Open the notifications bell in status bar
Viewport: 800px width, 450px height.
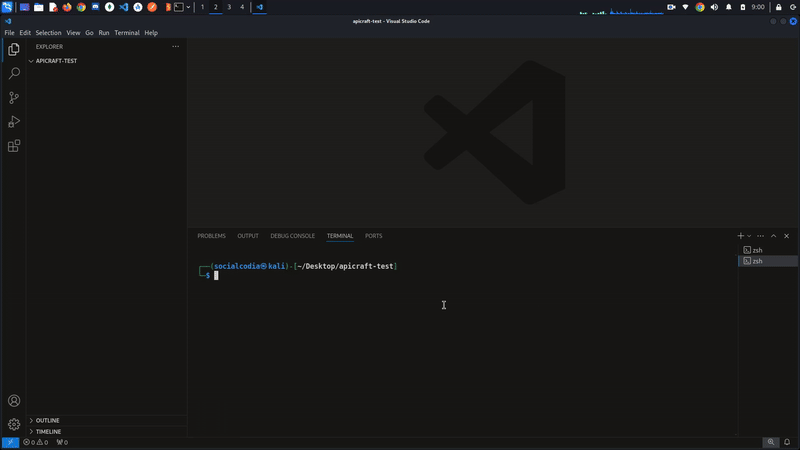(787, 442)
